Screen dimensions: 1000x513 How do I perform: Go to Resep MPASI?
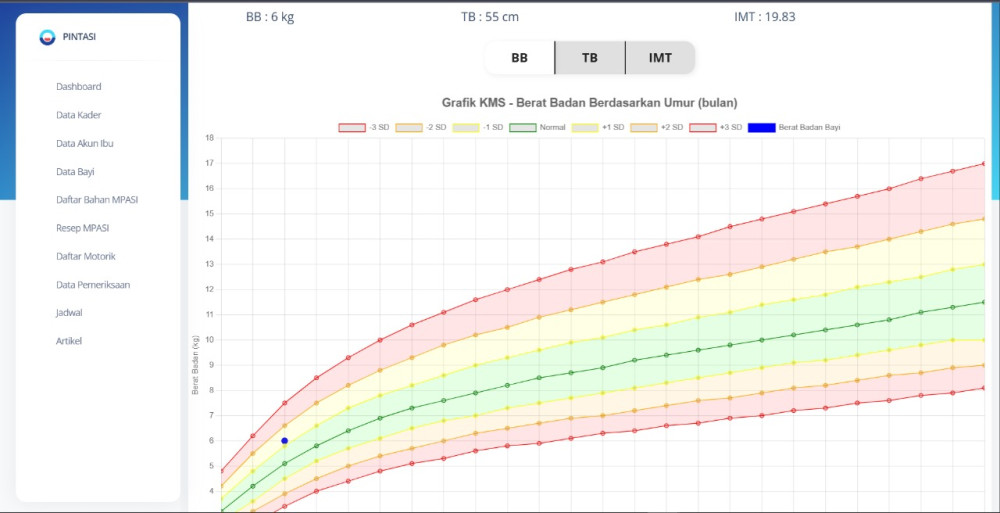point(82,228)
